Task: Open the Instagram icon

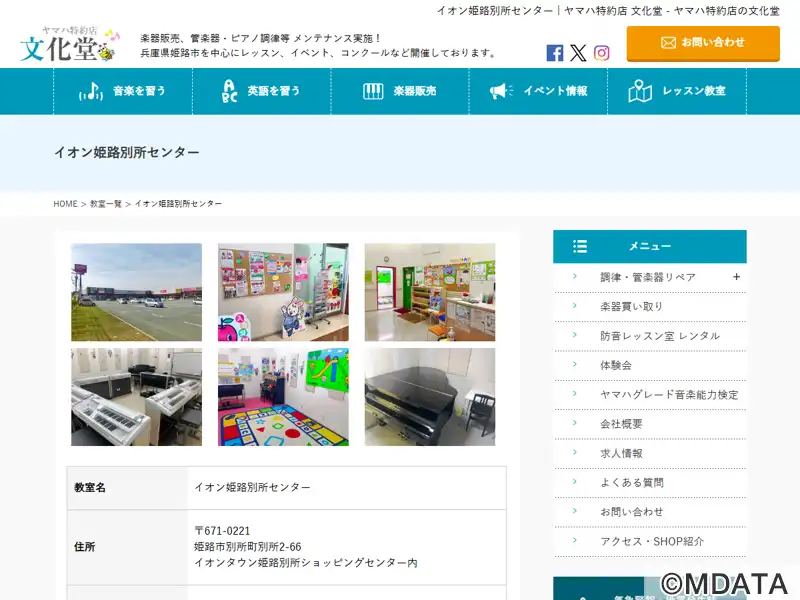Action: tap(601, 53)
